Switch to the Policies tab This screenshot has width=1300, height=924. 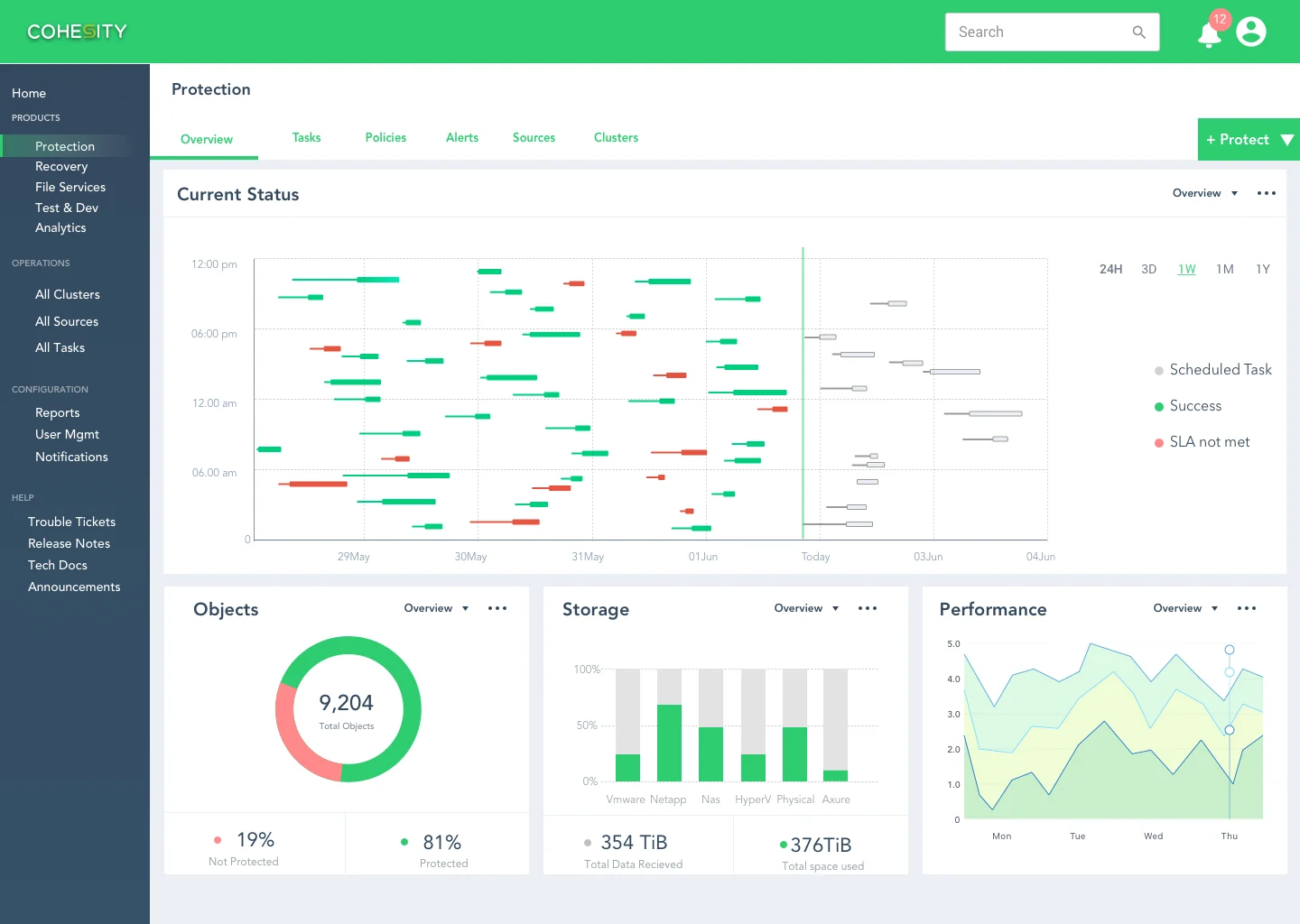coord(385,137)
